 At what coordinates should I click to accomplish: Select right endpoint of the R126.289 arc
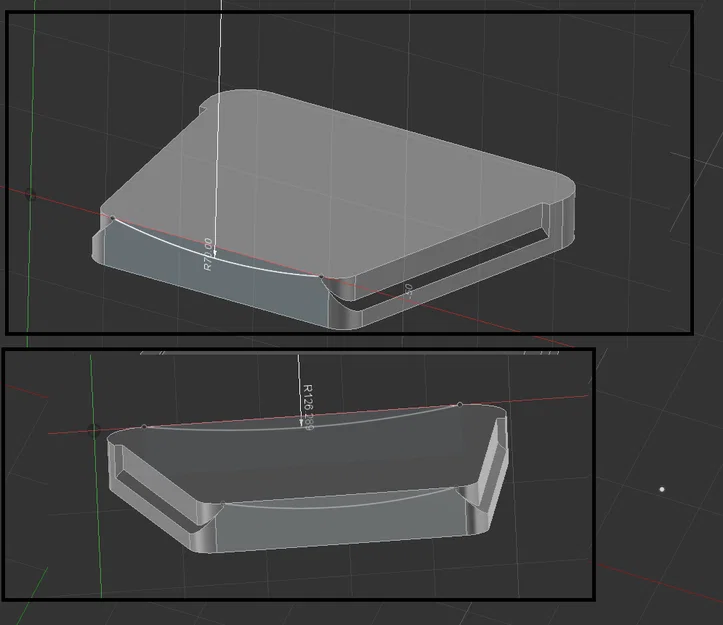click(460, 405)
